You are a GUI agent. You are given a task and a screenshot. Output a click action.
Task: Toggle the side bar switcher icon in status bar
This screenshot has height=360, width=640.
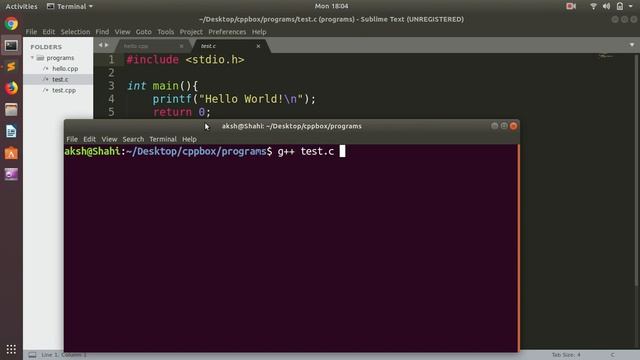pos(32,355)
